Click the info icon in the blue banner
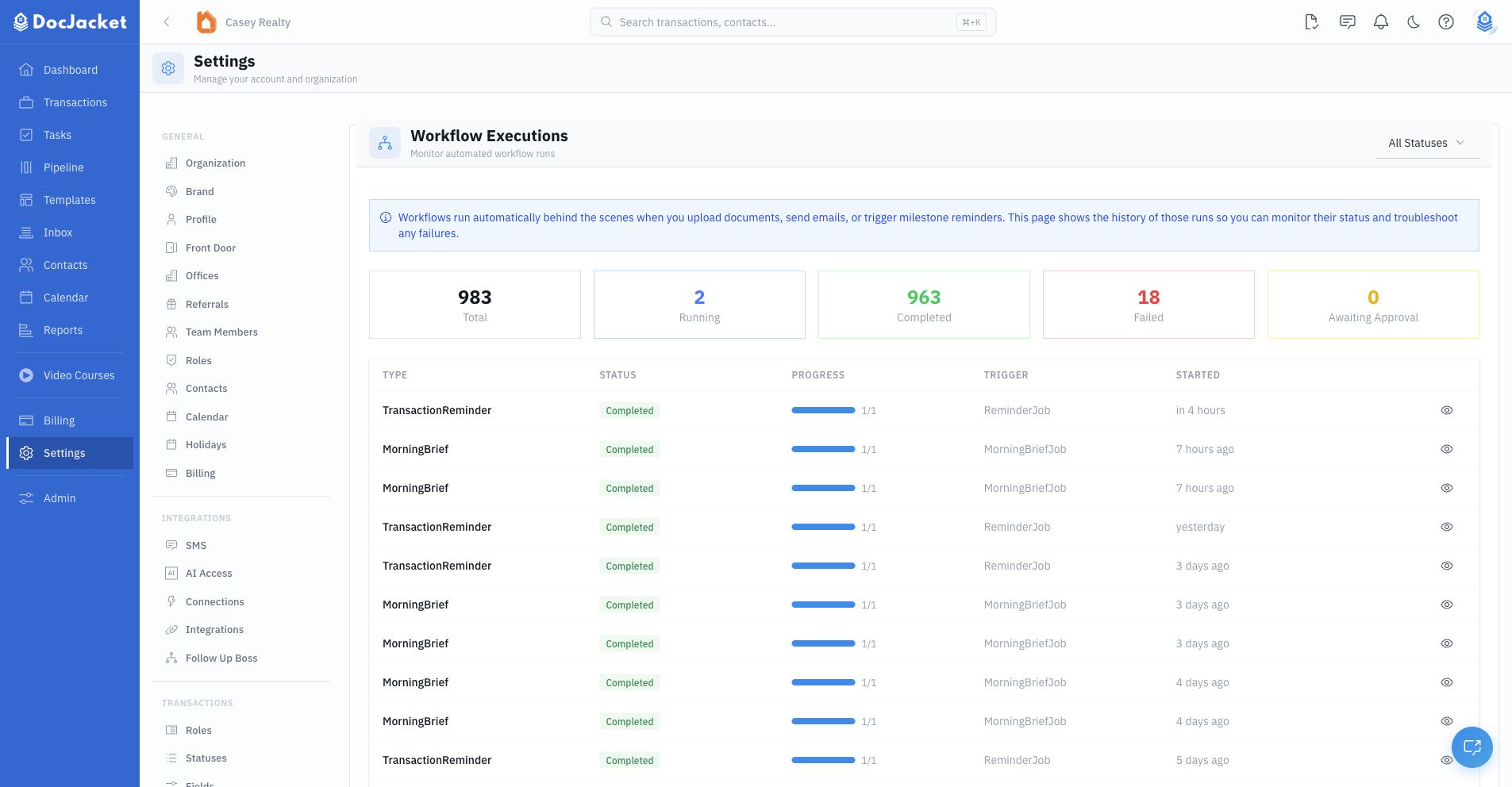 coord(386,217)
